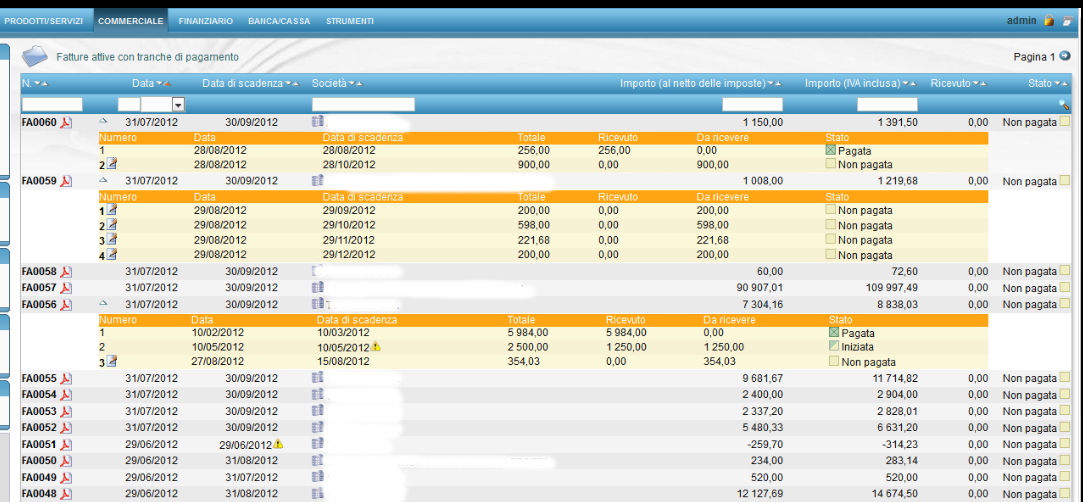Toggle the Iniziata checkbox in FA0056 tranche 2

pos(834,347)
